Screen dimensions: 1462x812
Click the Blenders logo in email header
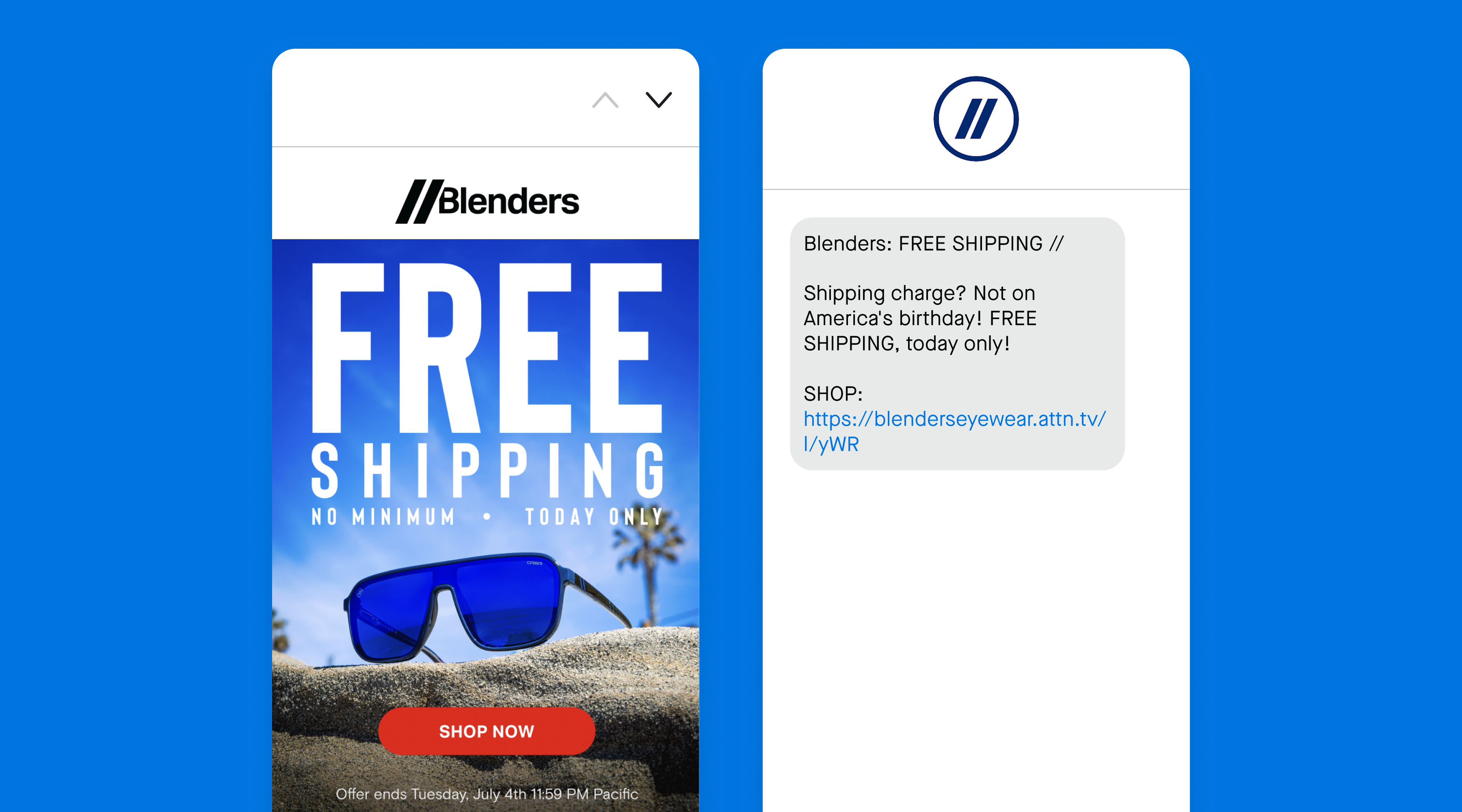[x=487, y=201]
